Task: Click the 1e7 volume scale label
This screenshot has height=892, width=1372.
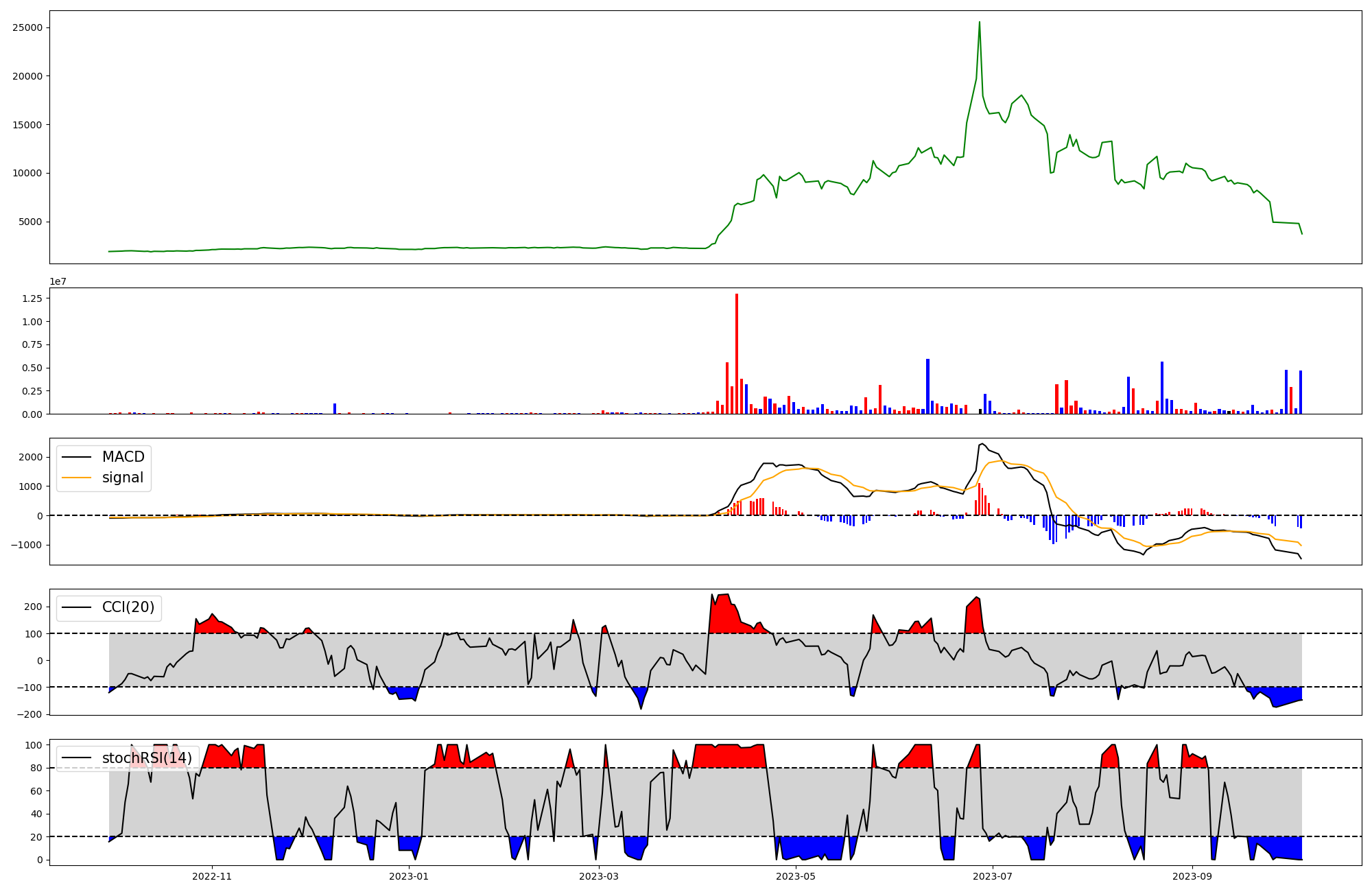Action: click(x=58, y=281)
